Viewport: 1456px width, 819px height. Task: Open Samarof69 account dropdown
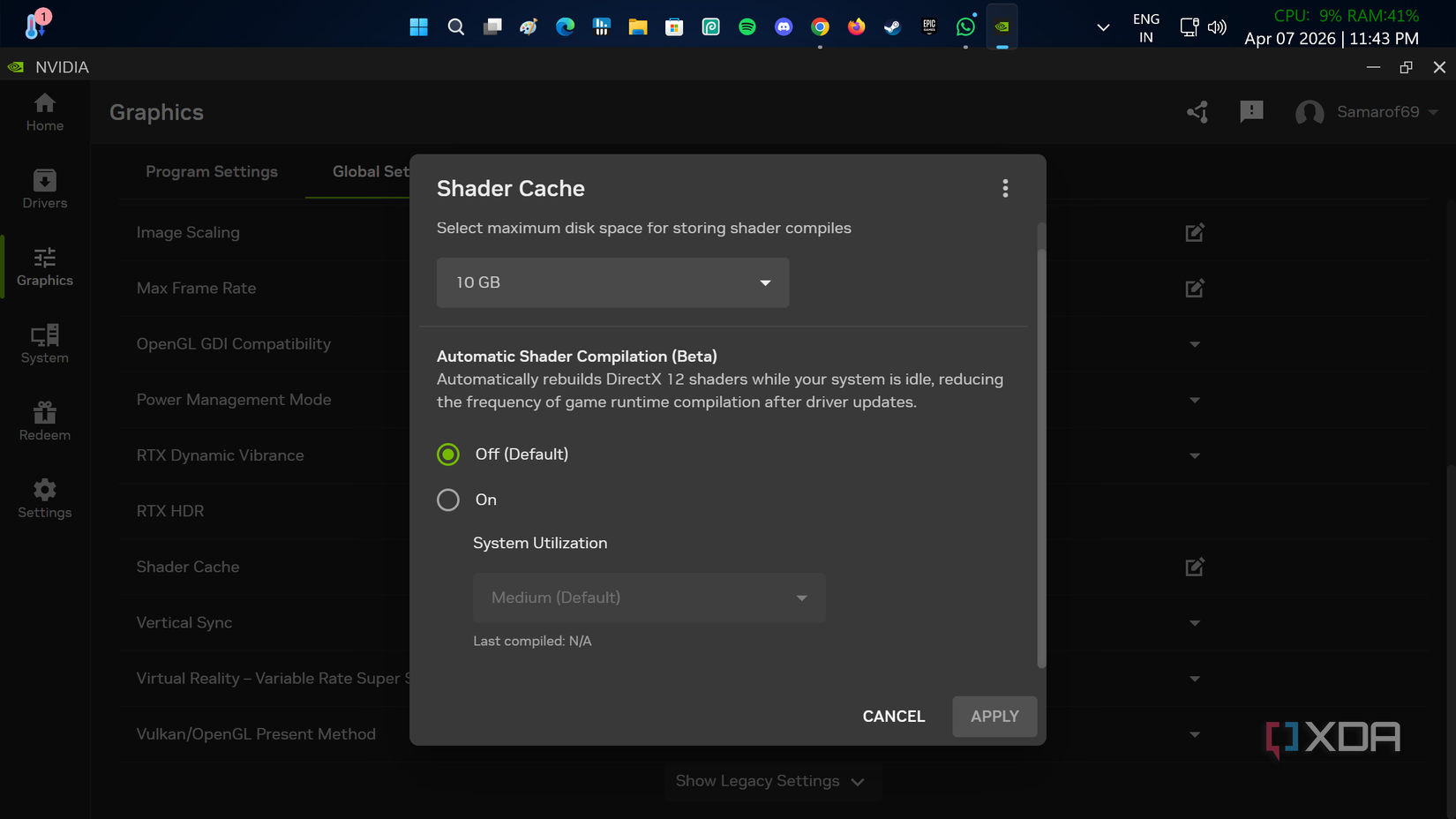[1387, 112]
